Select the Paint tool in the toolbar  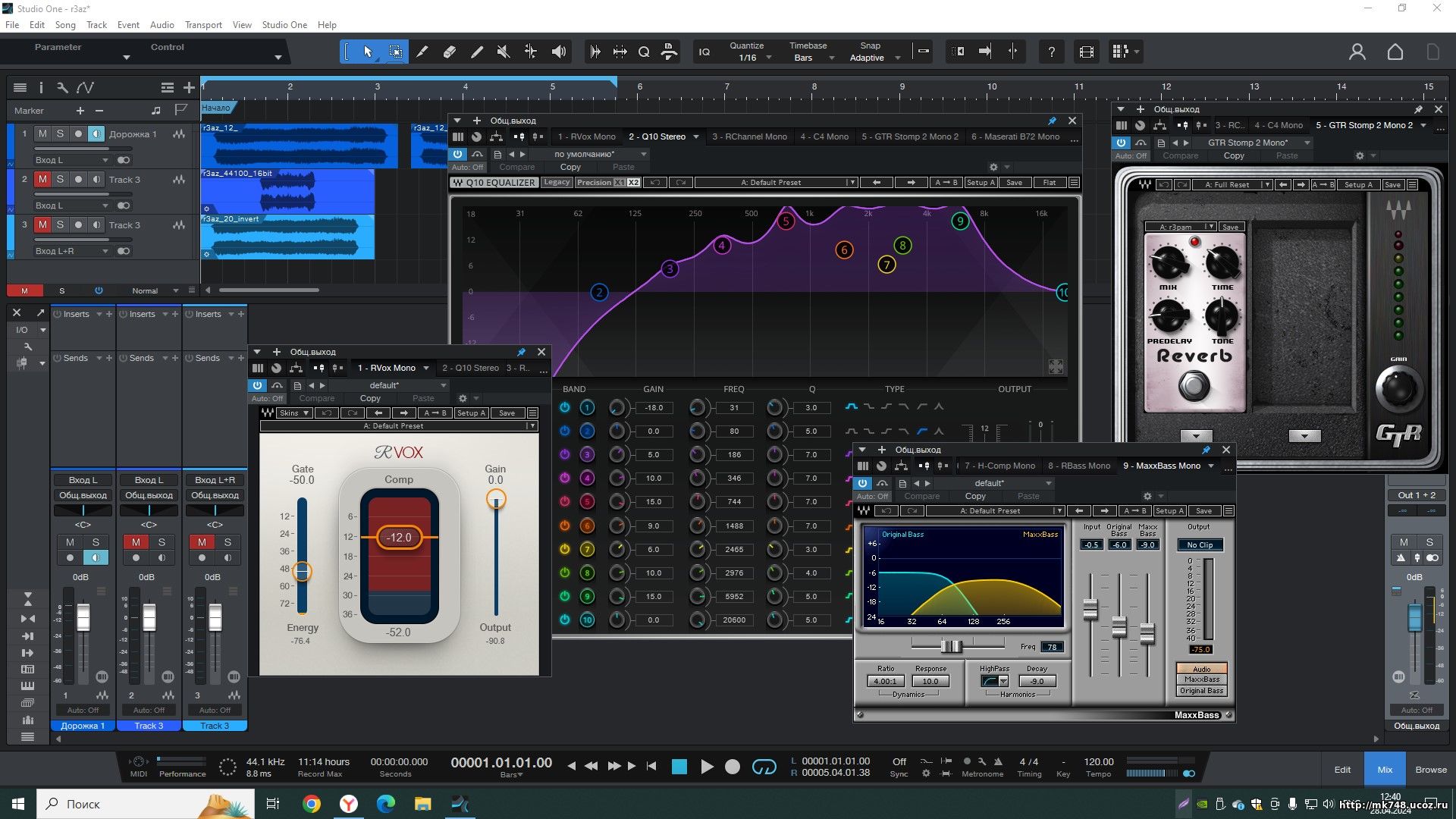tap(477, 52)
